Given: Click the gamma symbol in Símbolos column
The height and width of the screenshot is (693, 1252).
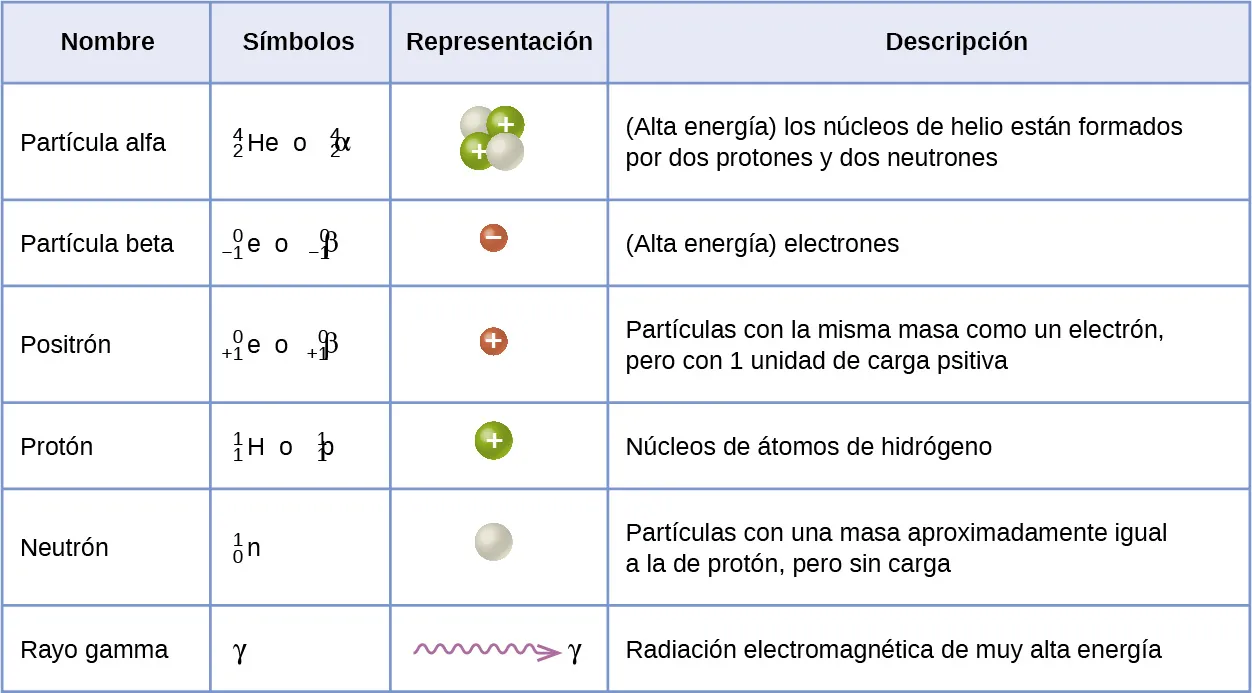Looking at the screenshot, I should point(240,651).
